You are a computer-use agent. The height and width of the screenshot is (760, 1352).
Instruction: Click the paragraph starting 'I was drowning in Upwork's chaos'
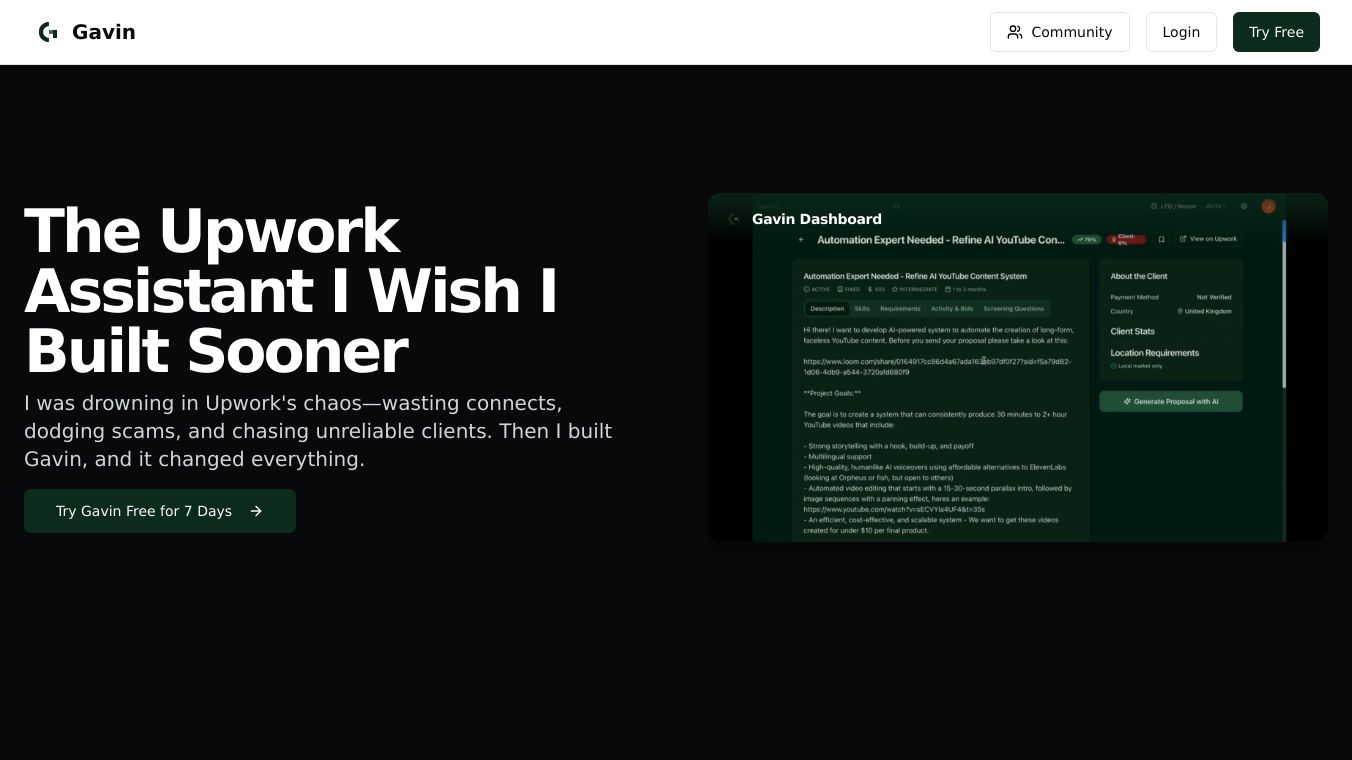coord(318,431)
